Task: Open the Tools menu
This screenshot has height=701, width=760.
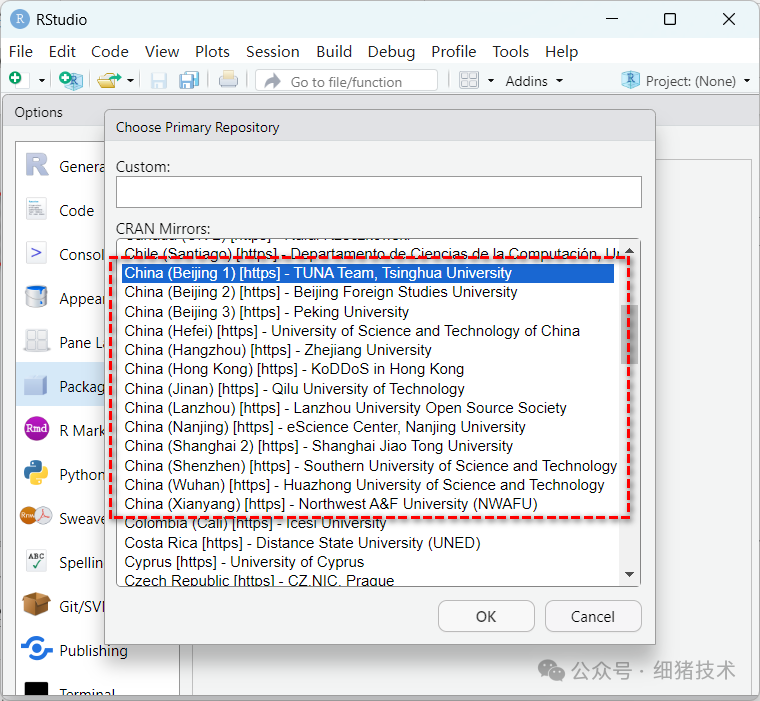Action: click(x=510, y=51)
